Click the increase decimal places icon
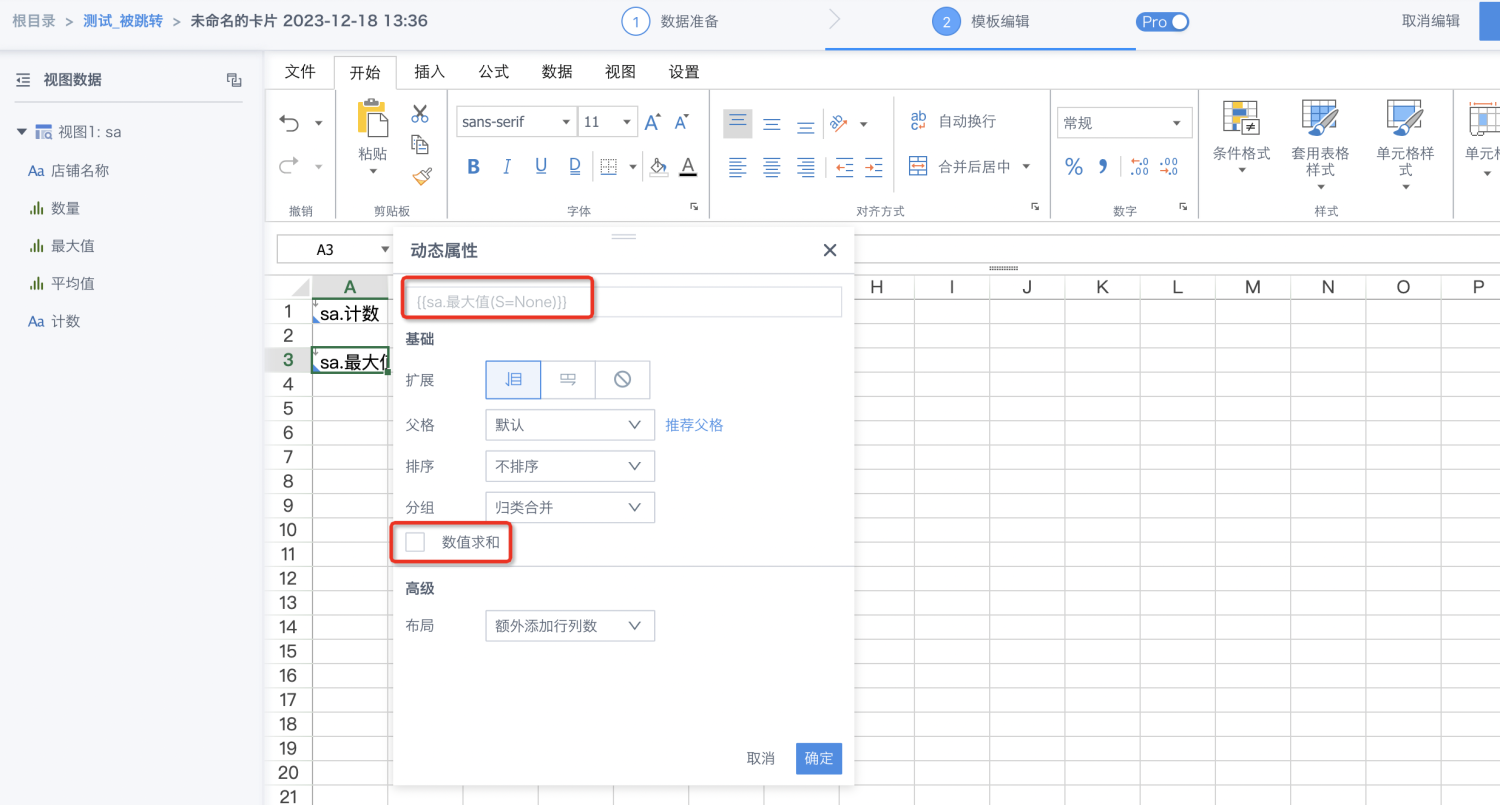 pos(1139,167)
